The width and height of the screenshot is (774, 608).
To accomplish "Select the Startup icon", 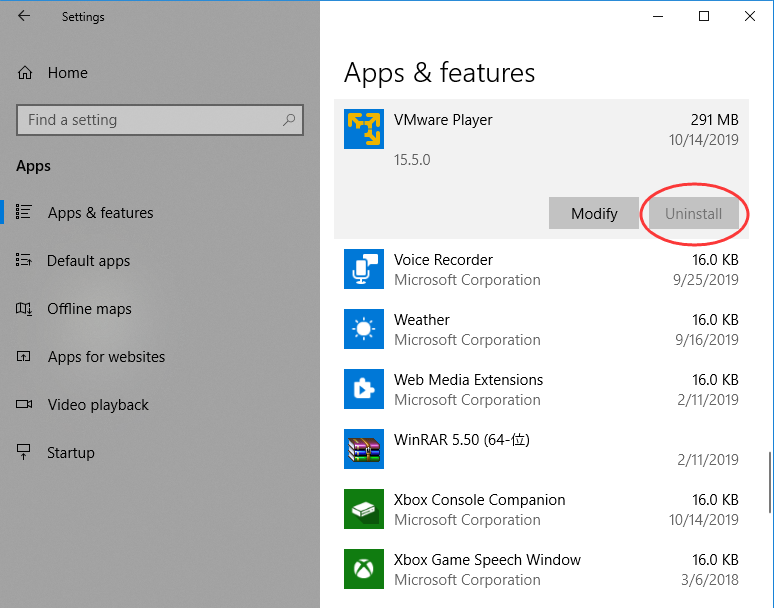I will coord(23,452).
